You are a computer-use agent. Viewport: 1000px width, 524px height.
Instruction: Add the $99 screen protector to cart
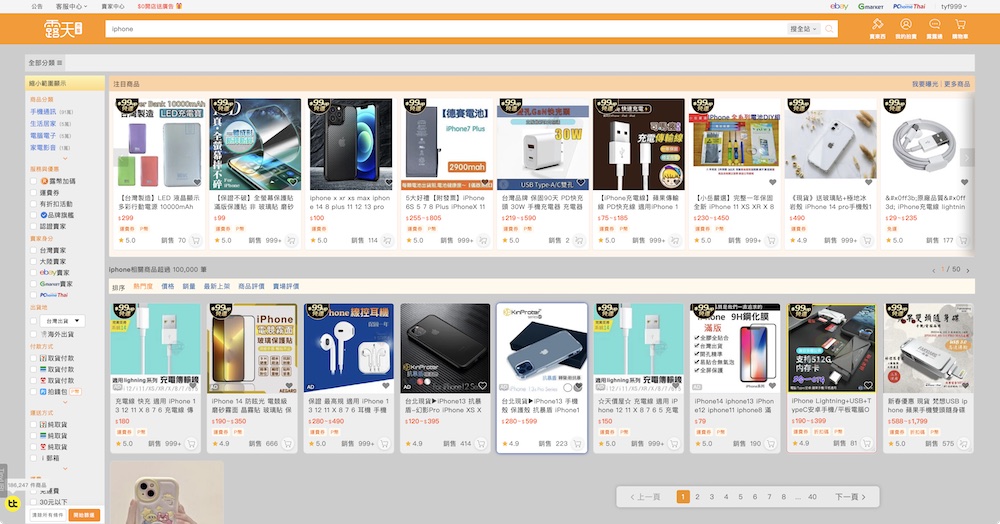pos(291,241)
